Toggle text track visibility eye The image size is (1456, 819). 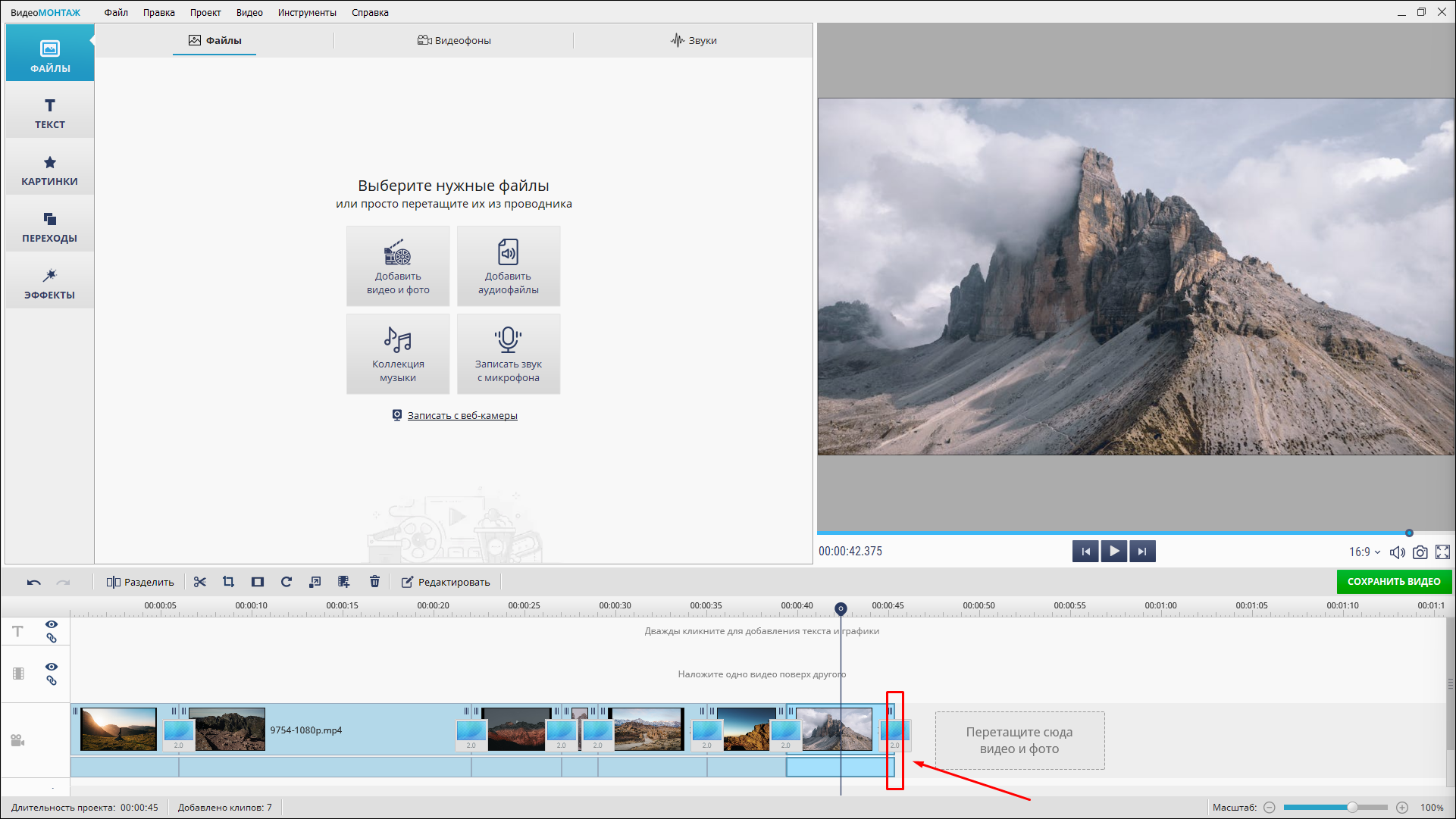[x=52, y=624]
